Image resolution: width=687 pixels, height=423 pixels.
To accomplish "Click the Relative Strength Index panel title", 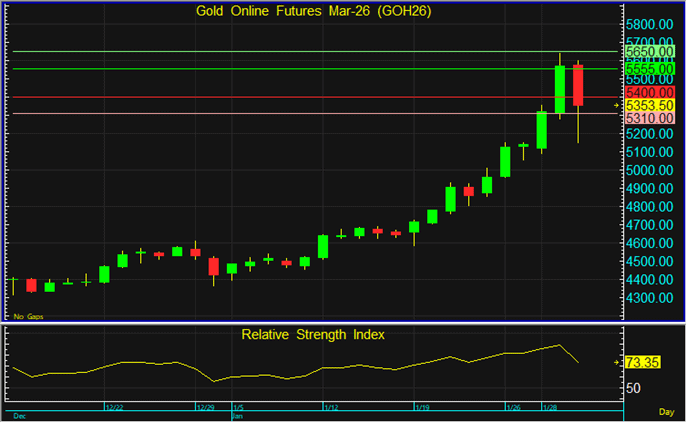I will (x=312, y=334).
